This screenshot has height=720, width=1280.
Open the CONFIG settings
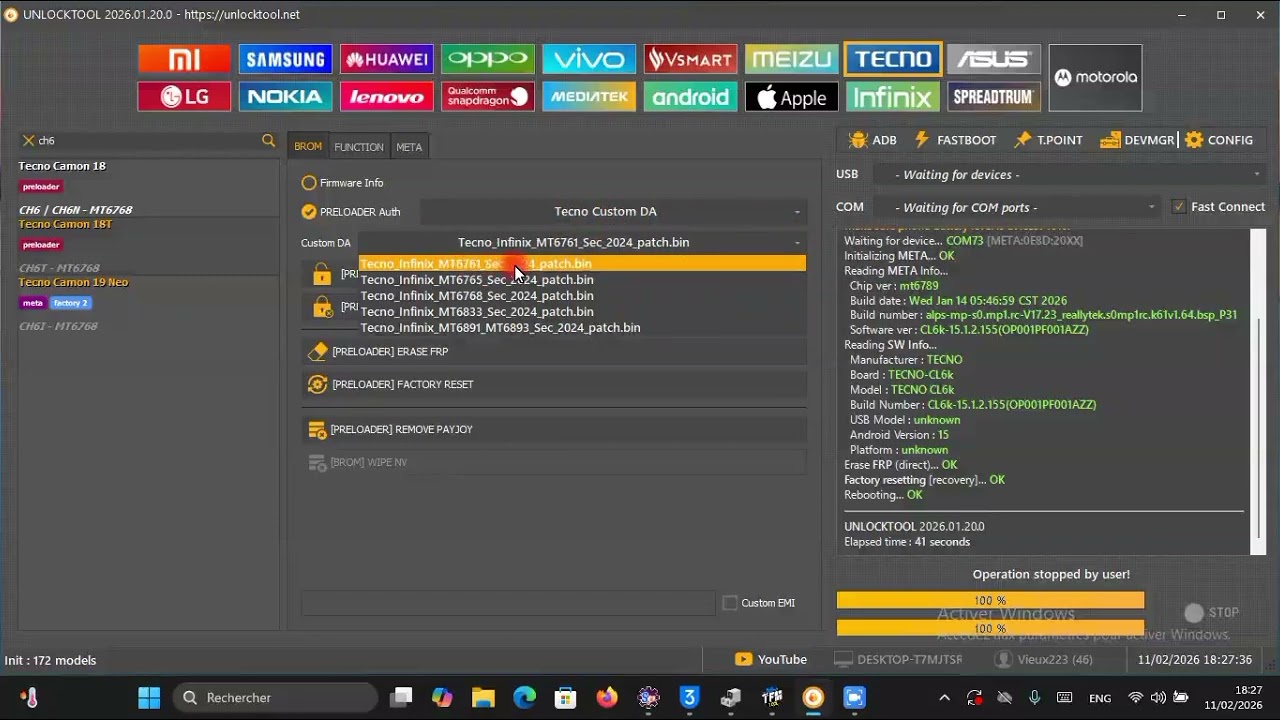[x=1219, y=140]
